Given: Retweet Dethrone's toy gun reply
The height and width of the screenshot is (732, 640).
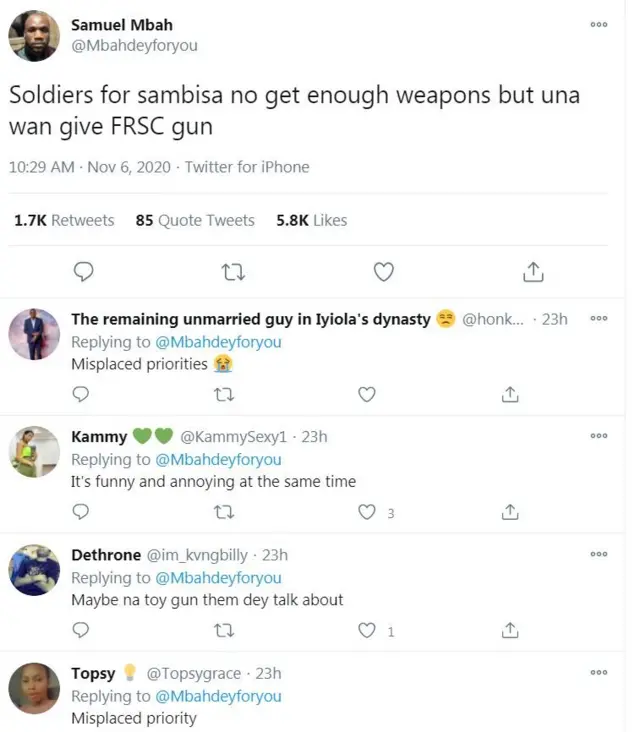Looking at the screenshot, I should click(x=225, y=630).
